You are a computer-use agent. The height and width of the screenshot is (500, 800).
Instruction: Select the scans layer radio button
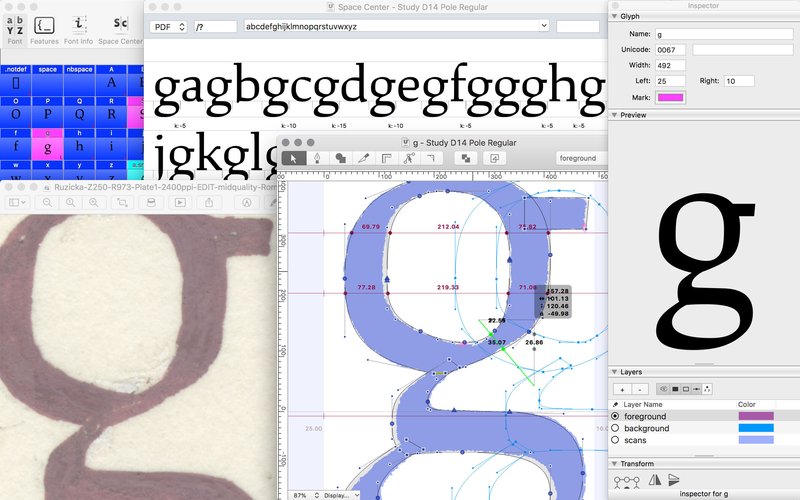tap(615, 440)
